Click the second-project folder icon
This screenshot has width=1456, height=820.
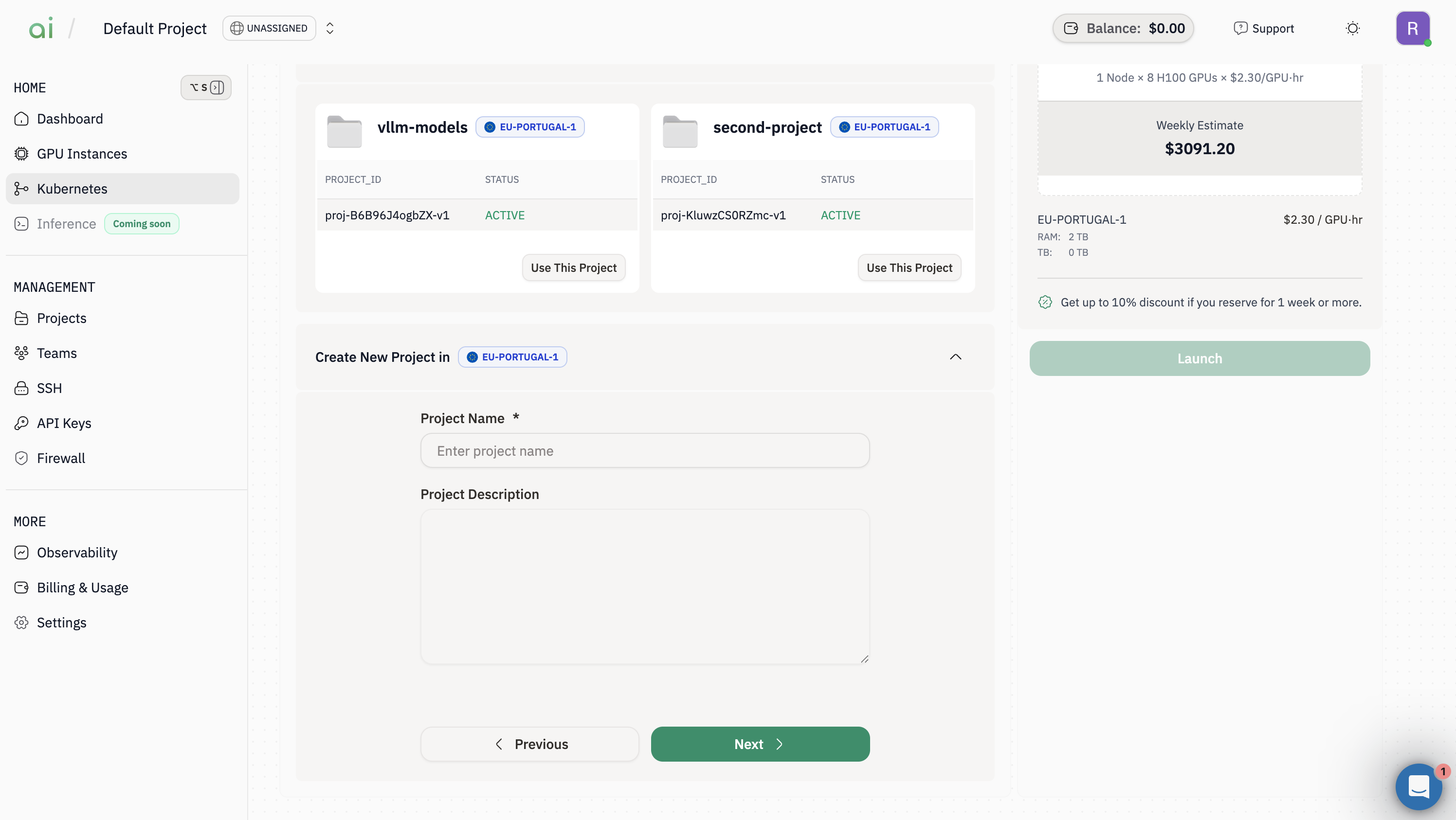(x=680, y=131)
